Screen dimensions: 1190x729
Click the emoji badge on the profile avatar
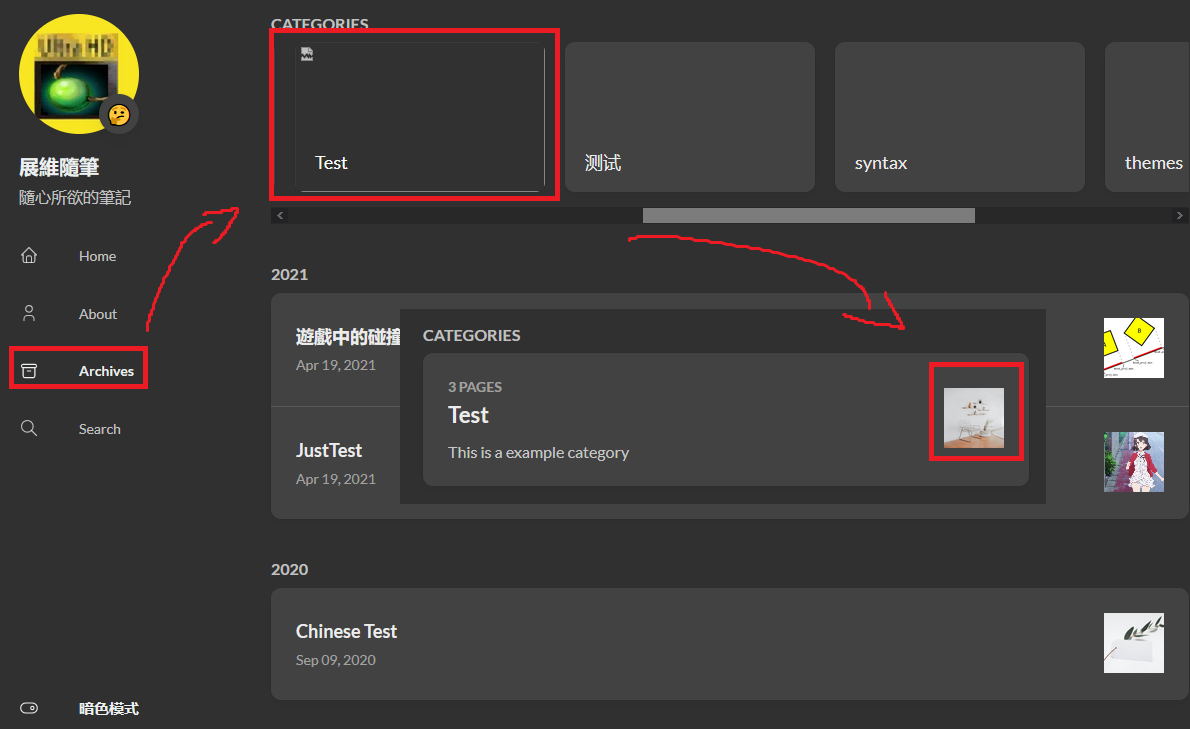pos(119,113)
